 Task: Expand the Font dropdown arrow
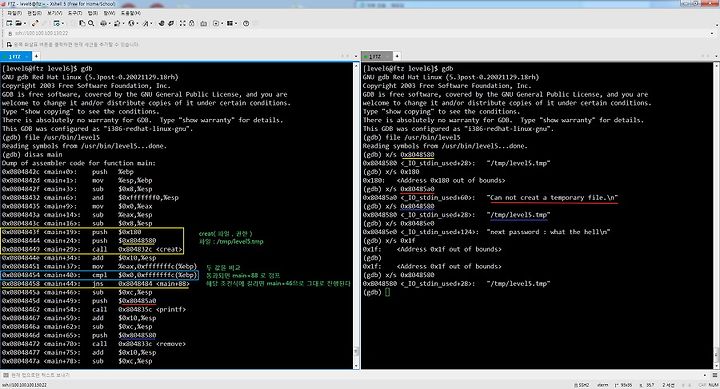(151, 23)
